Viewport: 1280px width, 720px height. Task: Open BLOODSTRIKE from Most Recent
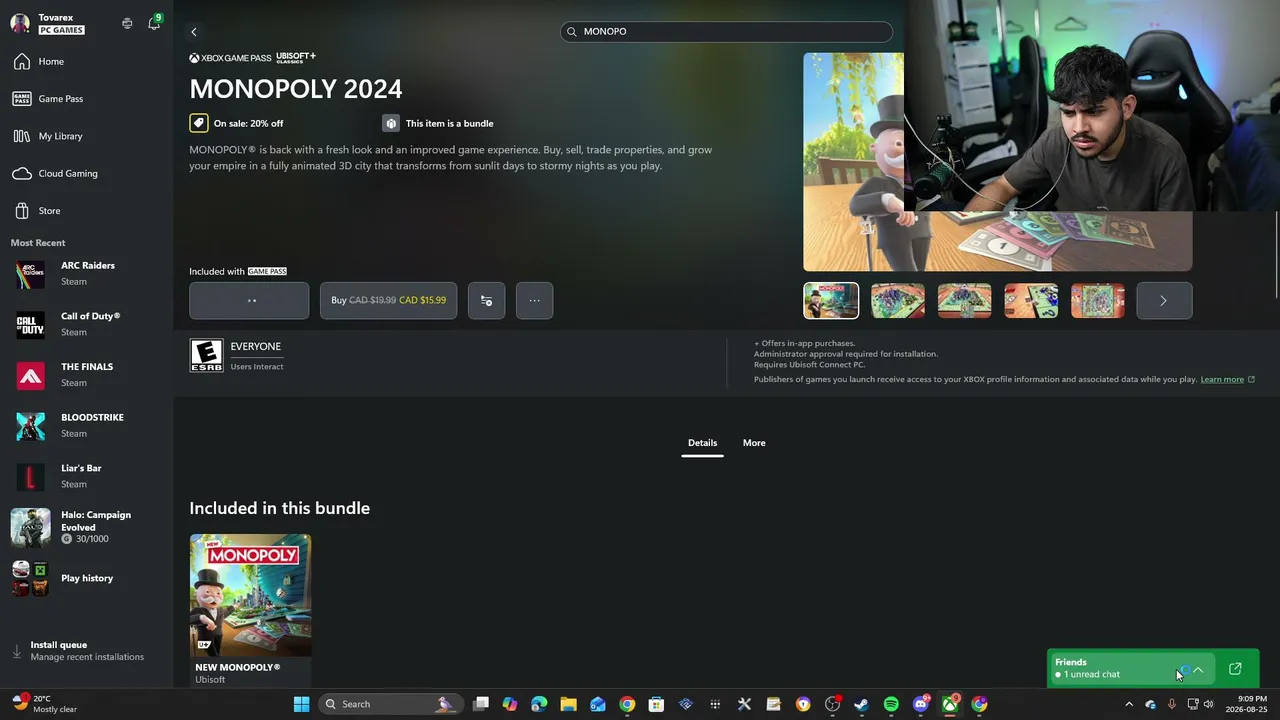(x=86, y=426)
